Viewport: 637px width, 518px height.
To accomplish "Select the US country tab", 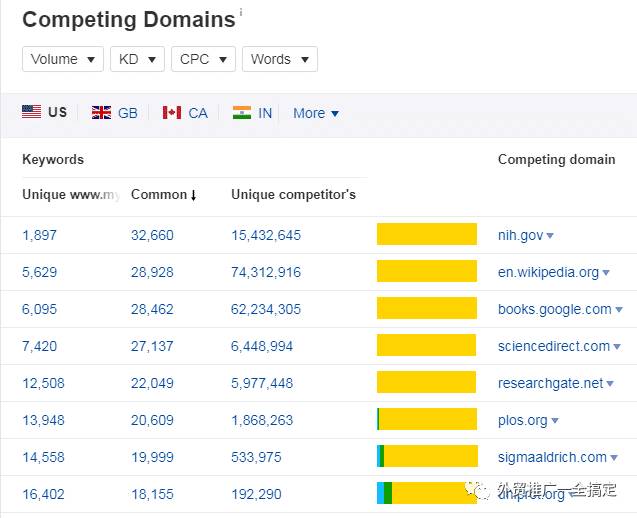I will (x=45, y=112).
